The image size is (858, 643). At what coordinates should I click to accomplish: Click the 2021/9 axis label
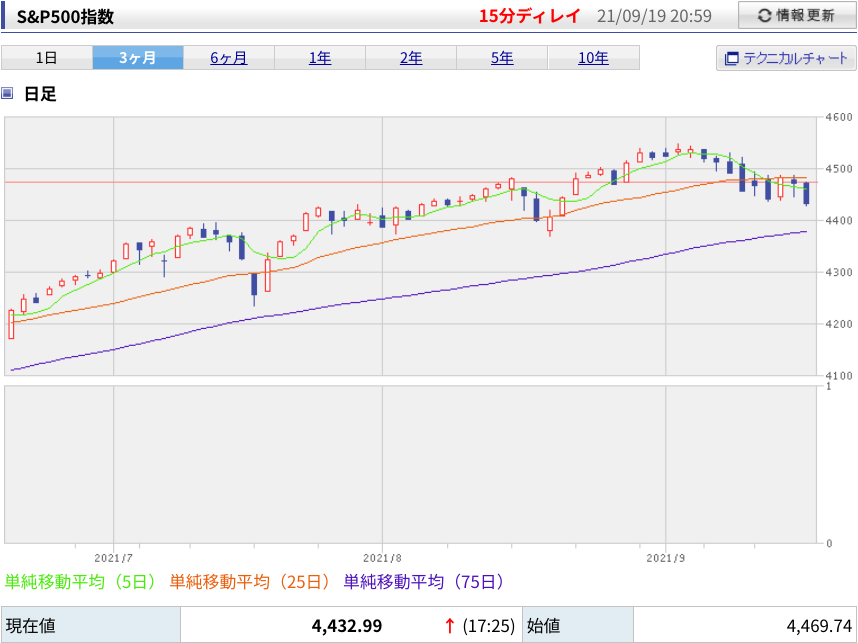coord(665,558)
